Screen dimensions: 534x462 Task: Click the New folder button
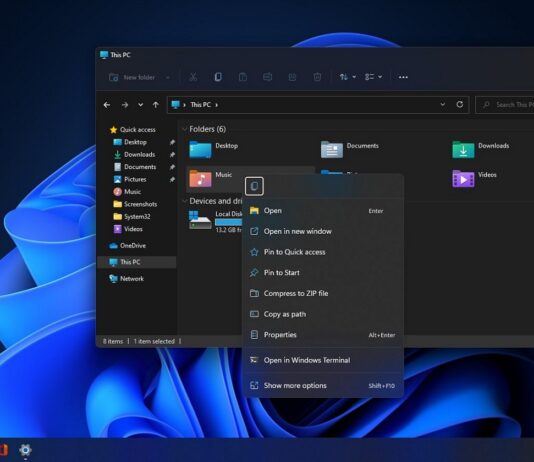point(132,78)
